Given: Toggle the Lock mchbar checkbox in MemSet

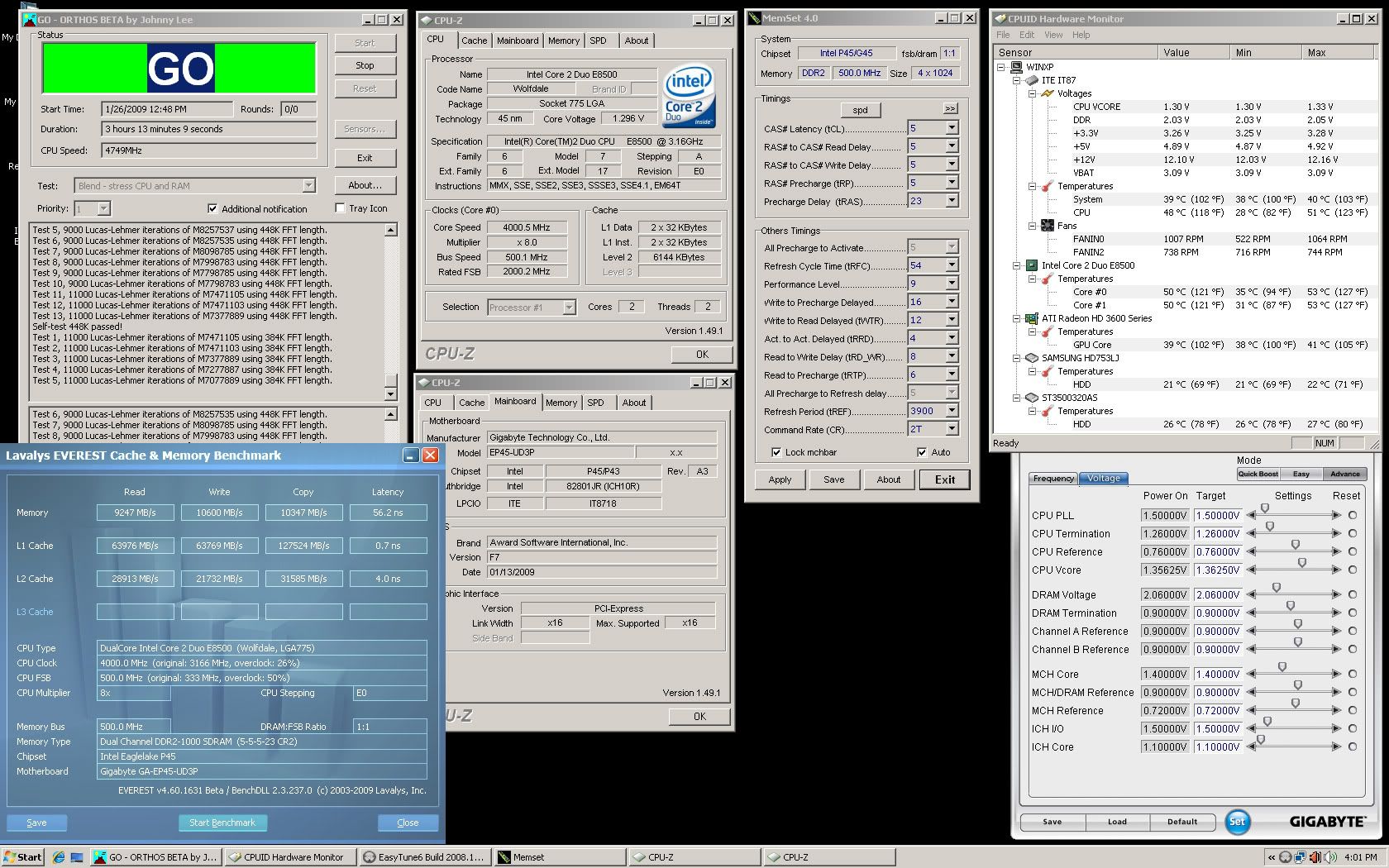Looking at the screenshot, I should [776, 452].
